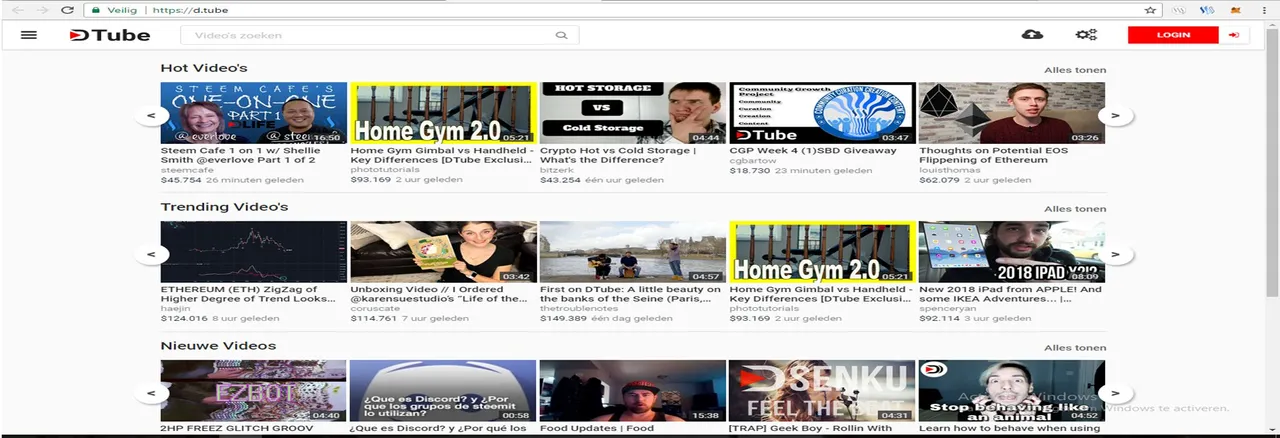Click the blue Steem extension icon
This screenshot has width=1280, height=438.
[x=1207, y=10]
